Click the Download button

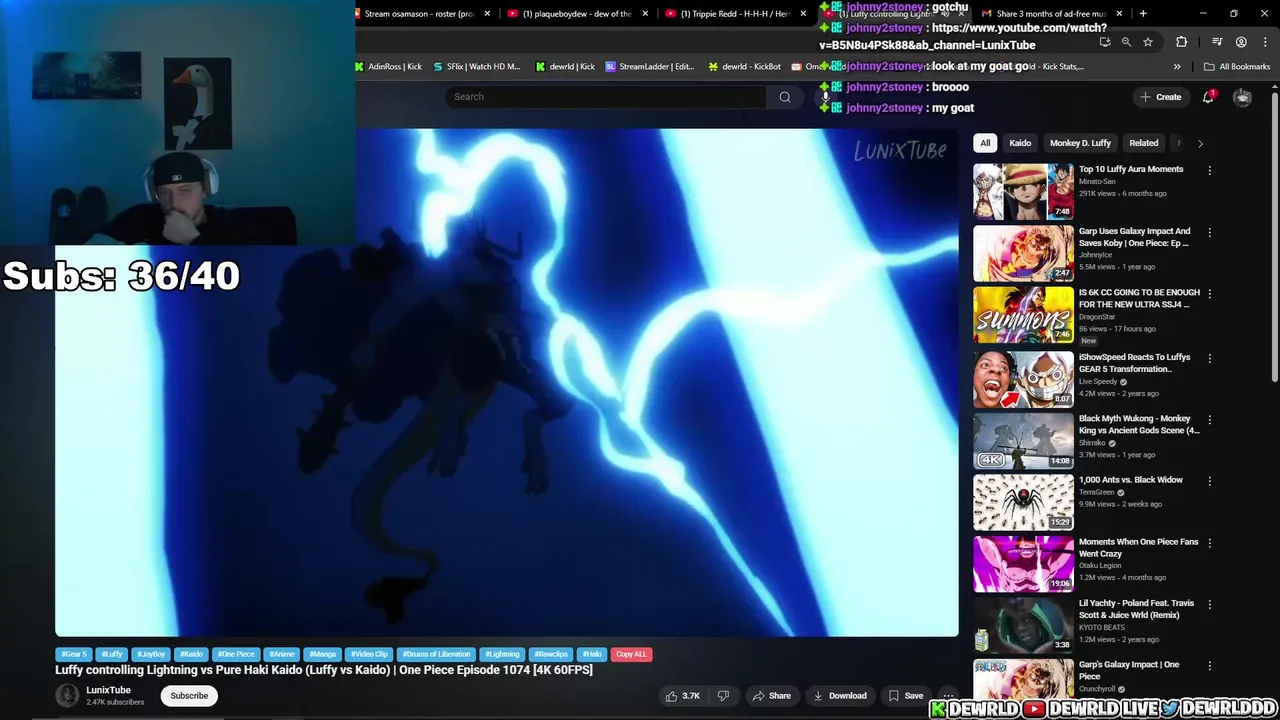click(840, 696)
